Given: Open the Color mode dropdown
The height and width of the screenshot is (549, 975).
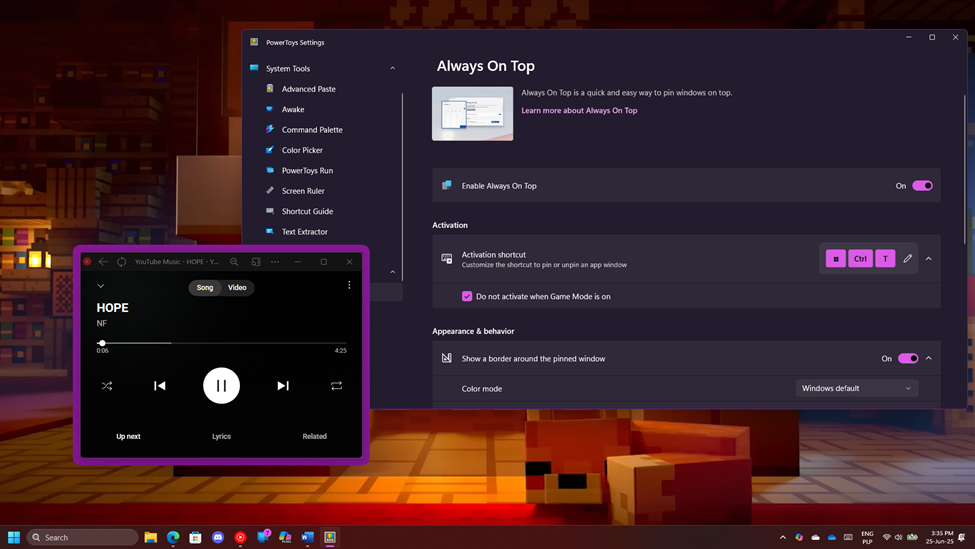Looking at the screenshot, I should 857,389.
